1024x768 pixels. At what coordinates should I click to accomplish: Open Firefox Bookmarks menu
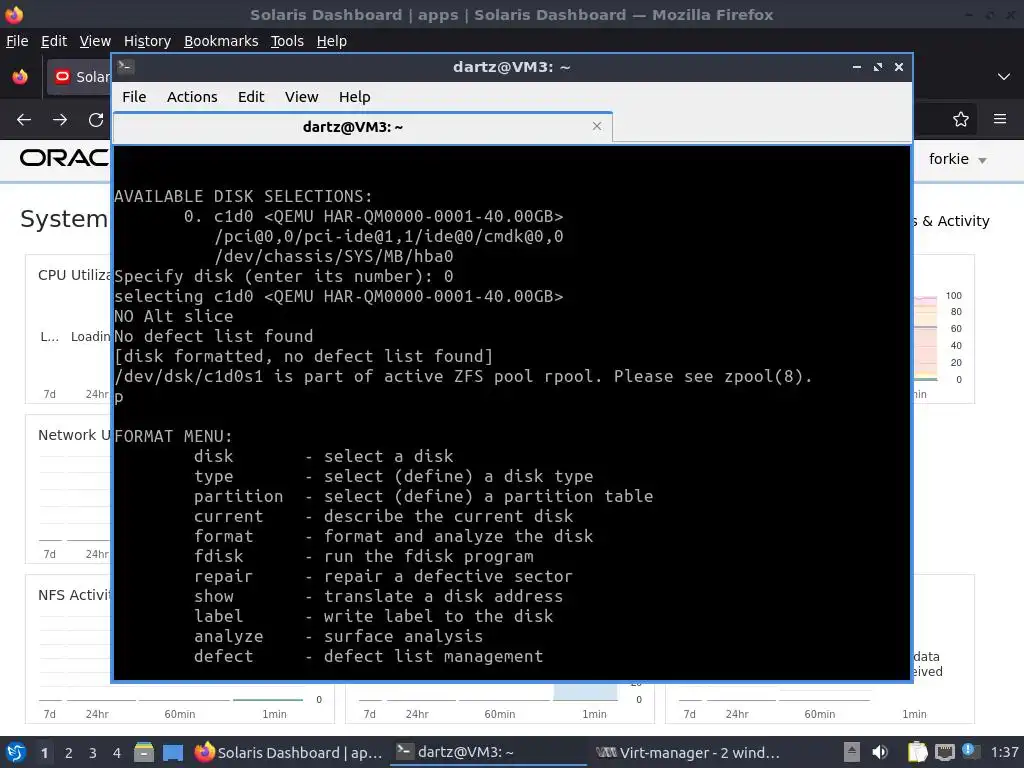tap(221, 41)
